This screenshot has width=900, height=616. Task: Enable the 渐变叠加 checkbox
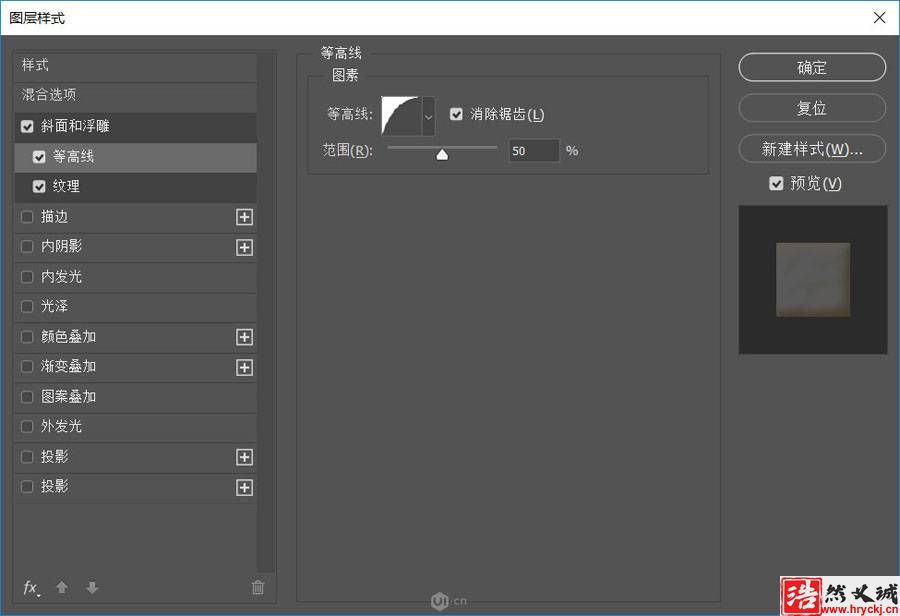[x=27, y=366]
